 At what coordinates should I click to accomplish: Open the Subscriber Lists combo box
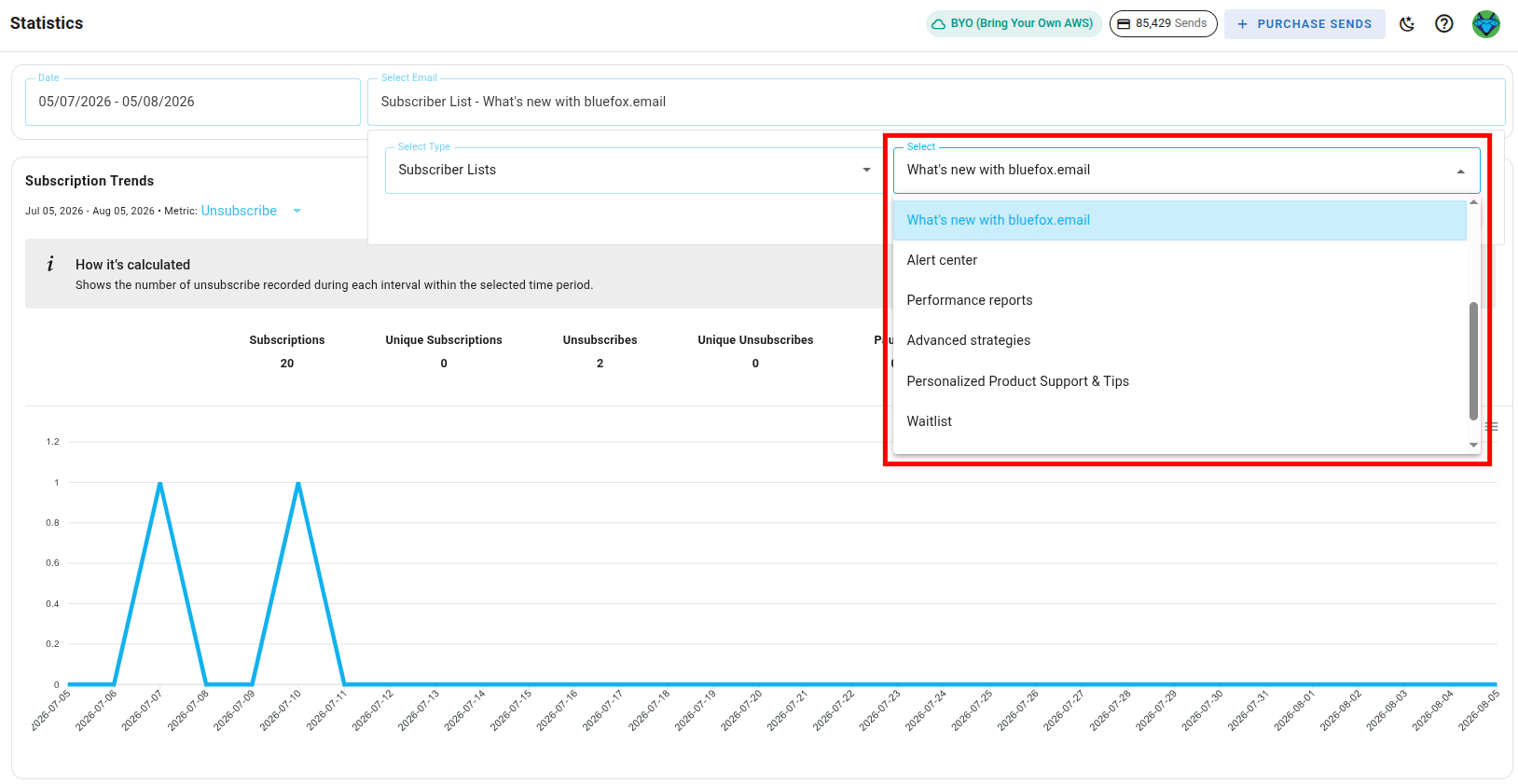[x=634, y=170]
